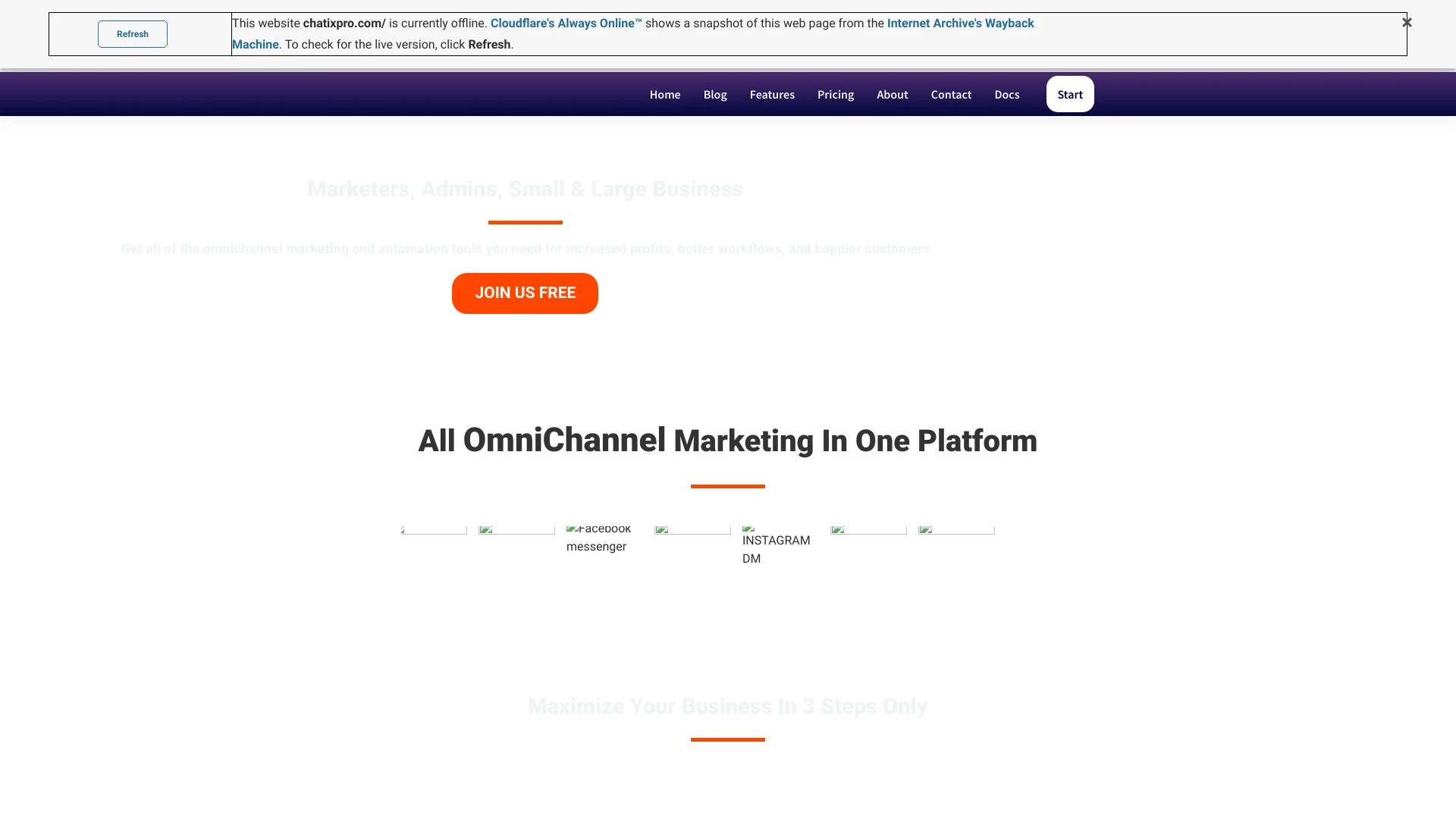
Task: Click the INSTAGRAM DM image placeholder
Action: point(777,542)
